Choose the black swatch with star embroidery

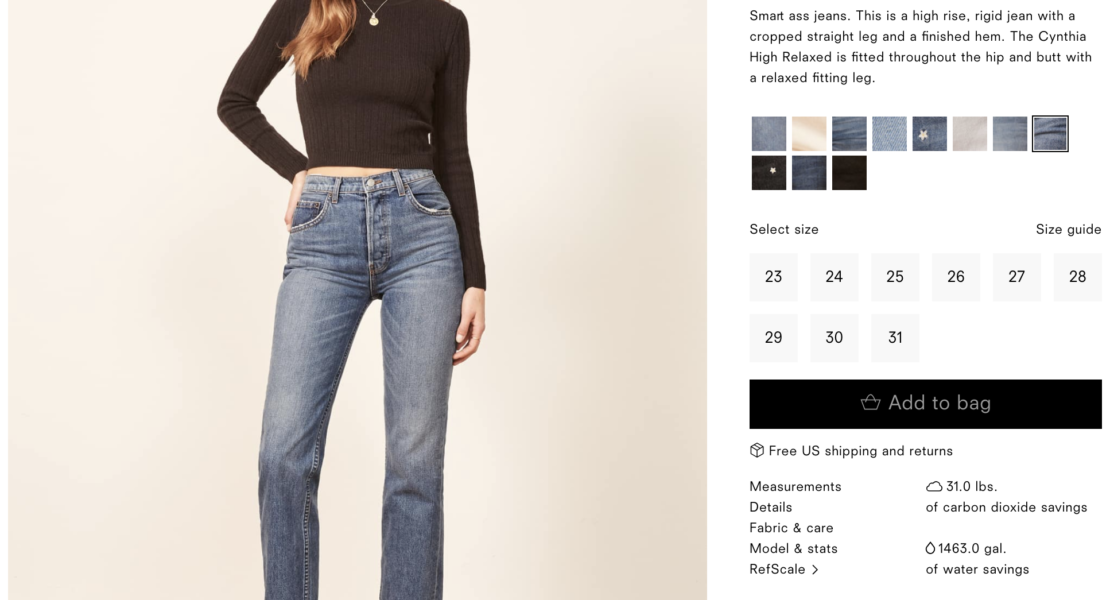[x=769, y=173]
